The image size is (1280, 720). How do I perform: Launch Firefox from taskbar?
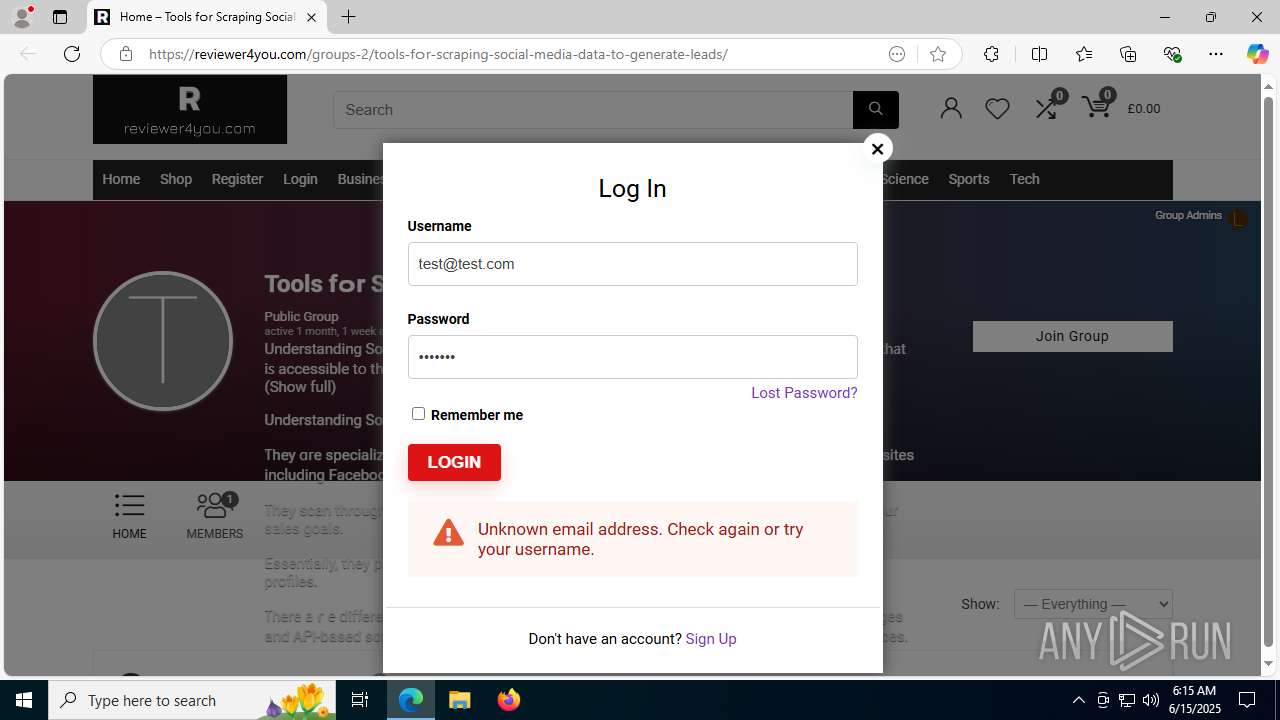[x=509, y=700]
